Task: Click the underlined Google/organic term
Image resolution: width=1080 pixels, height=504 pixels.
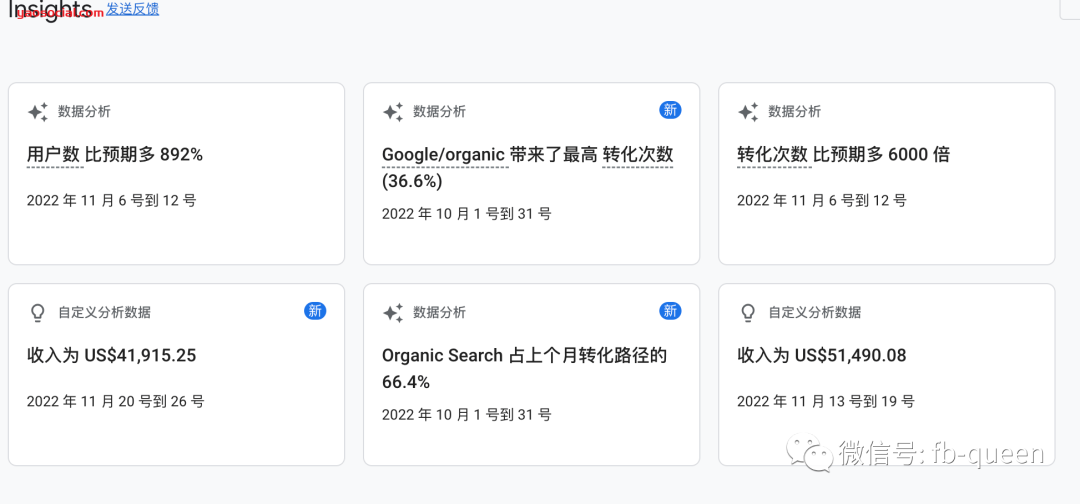Action: [445, 155]
